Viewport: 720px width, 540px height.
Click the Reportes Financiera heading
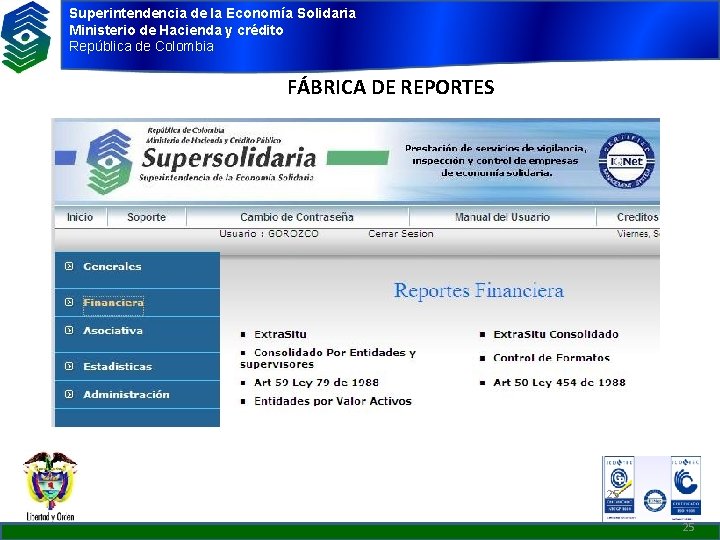479,291
